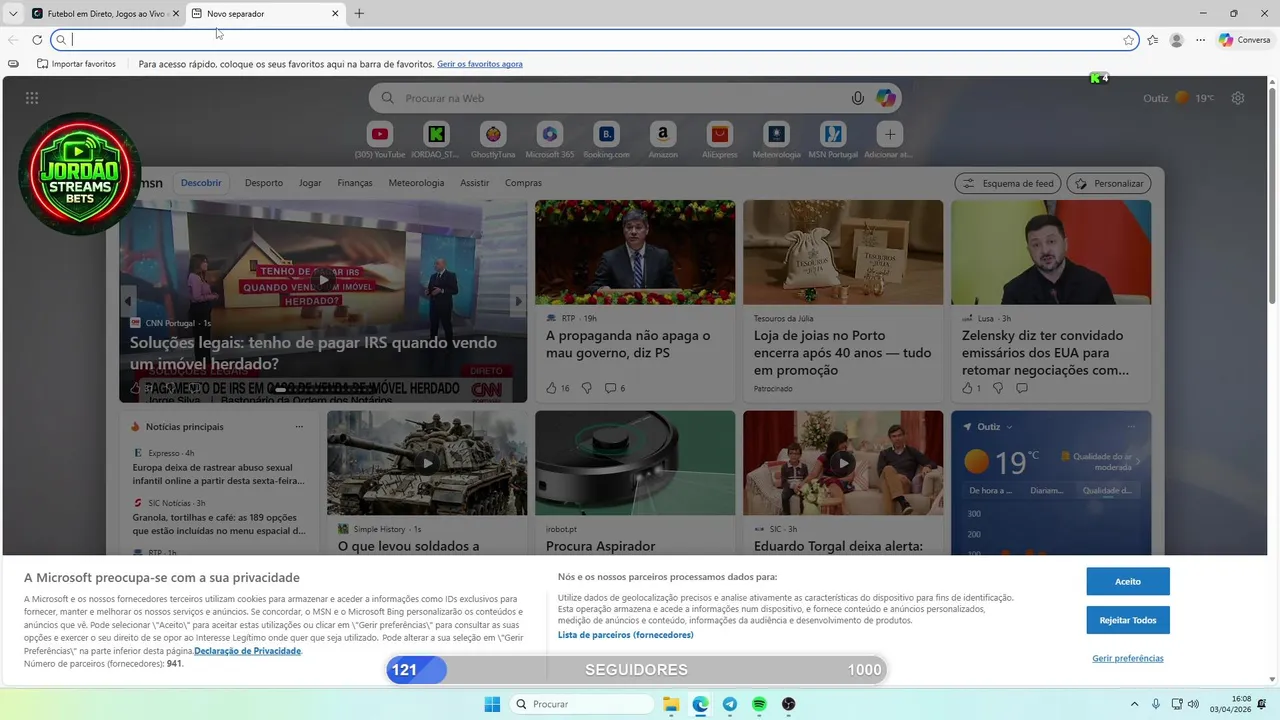
Task: Open File Explorer from the taskbar
Action: pos(671,704)
